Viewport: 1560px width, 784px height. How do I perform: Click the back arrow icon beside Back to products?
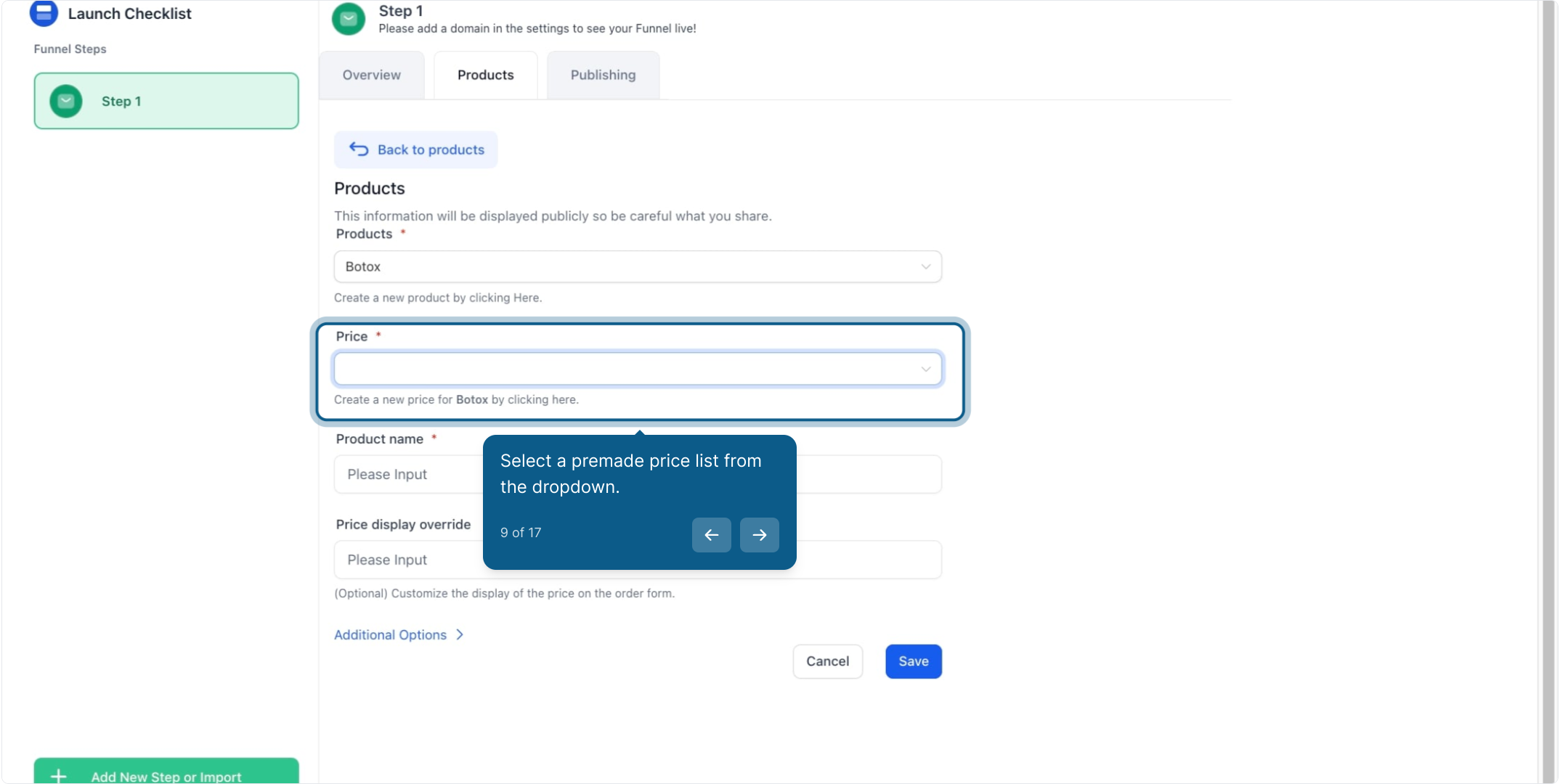(359, 150)
